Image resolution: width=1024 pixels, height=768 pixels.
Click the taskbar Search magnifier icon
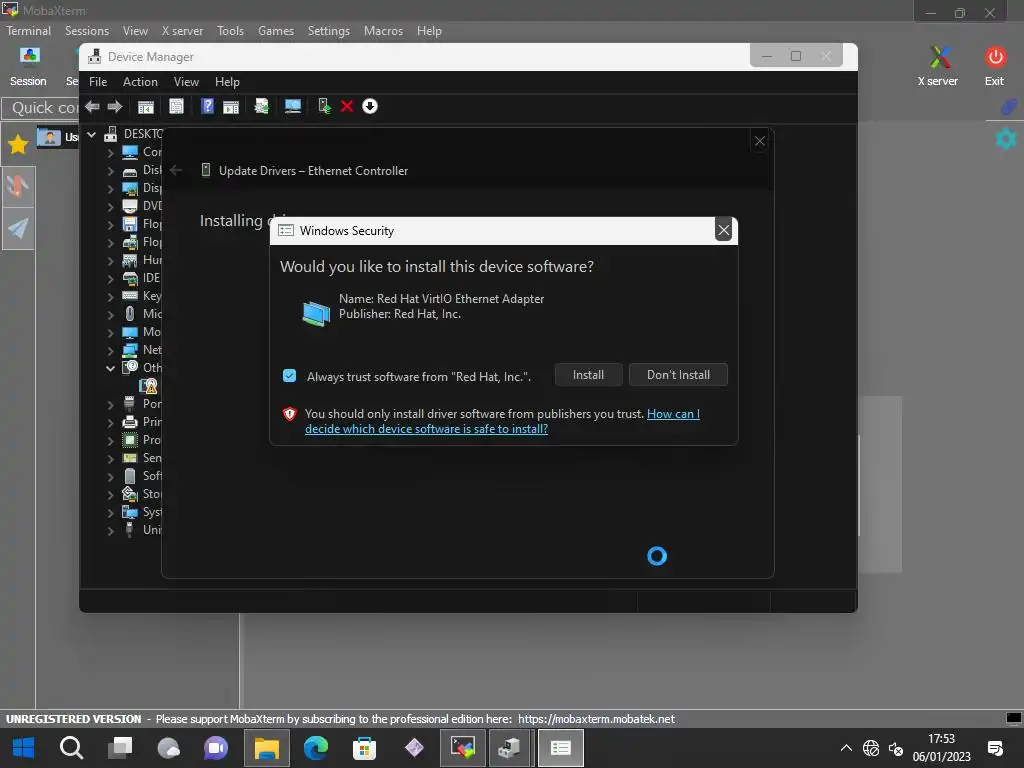click(71, 748)
